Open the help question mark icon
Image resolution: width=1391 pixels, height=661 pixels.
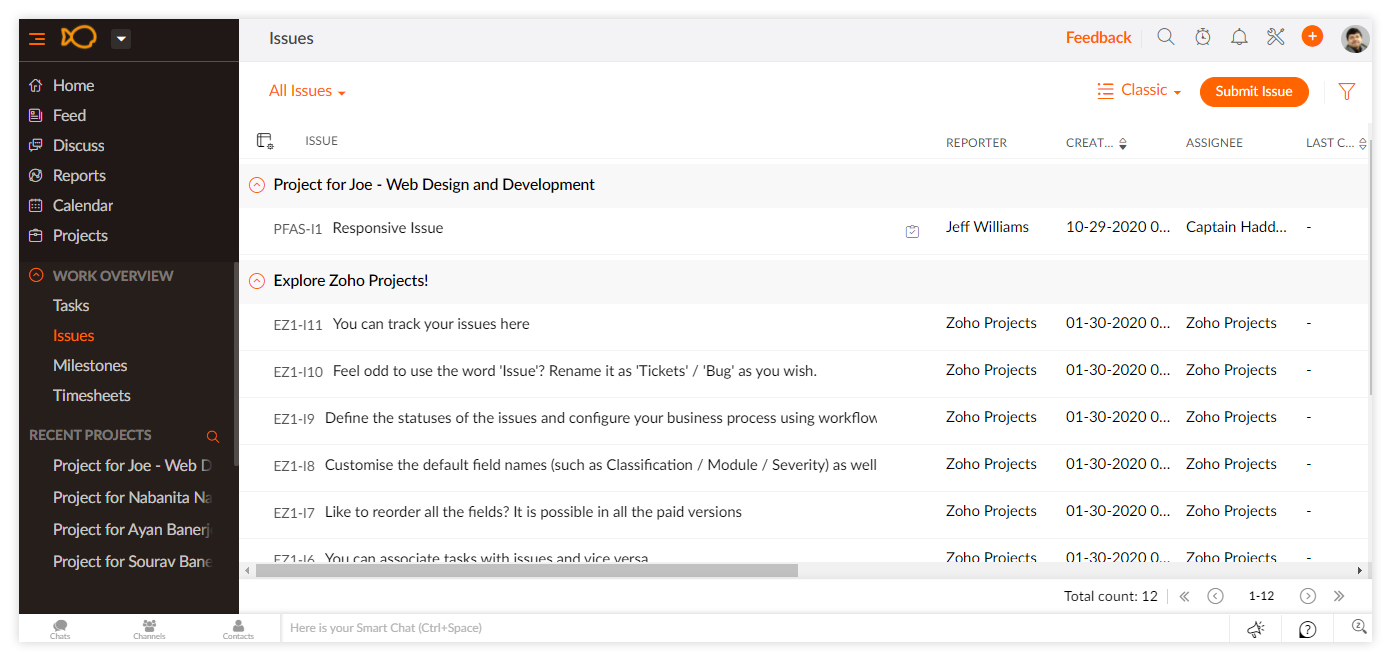pyautogui.click(x=1307, y=629)
